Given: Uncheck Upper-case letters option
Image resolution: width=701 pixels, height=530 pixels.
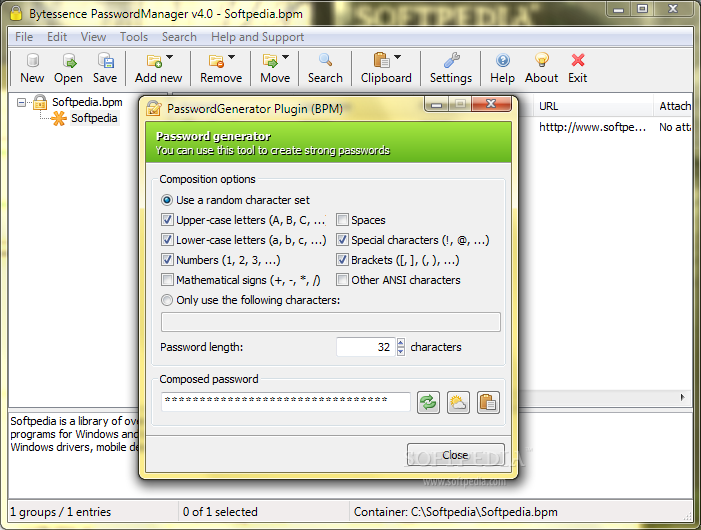Looking at the screenshot, I should click(167, 220).
